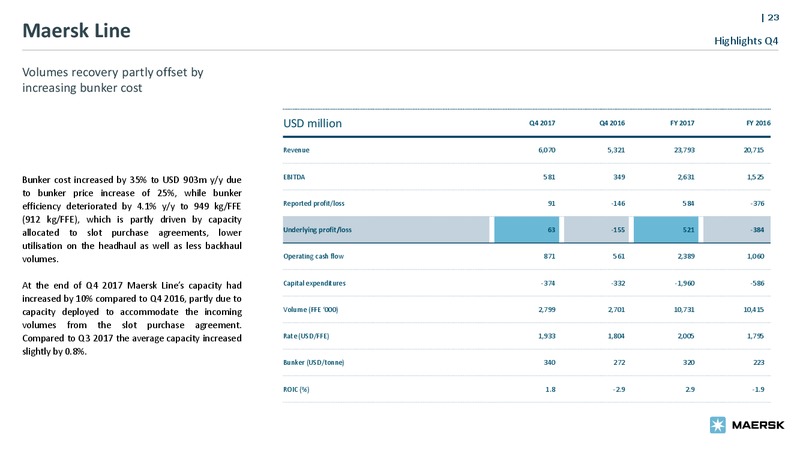800x450 pixels.
Task: Select the 'Rate (USD/FFE)' row label
Action: (306, 336)
